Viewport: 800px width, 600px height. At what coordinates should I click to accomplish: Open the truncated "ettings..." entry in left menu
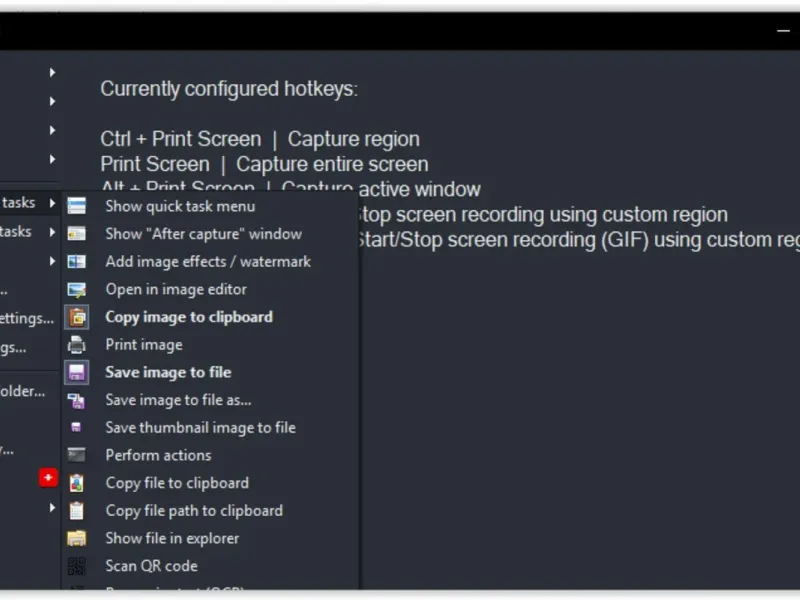coord(27,318)
